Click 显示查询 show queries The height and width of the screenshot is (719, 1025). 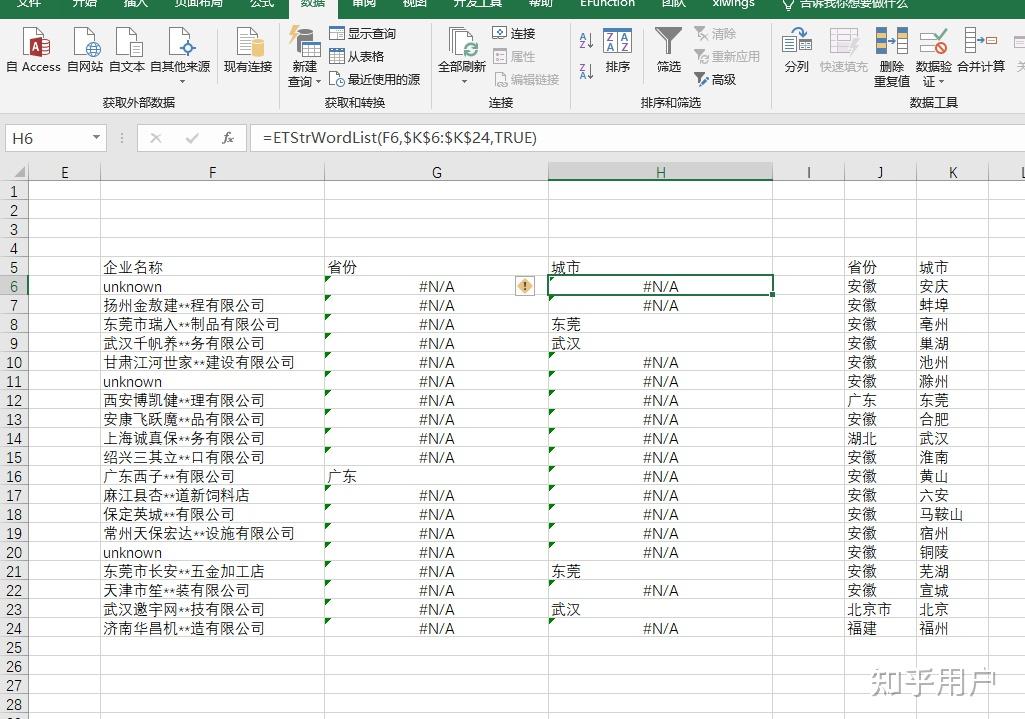(363, 33)
